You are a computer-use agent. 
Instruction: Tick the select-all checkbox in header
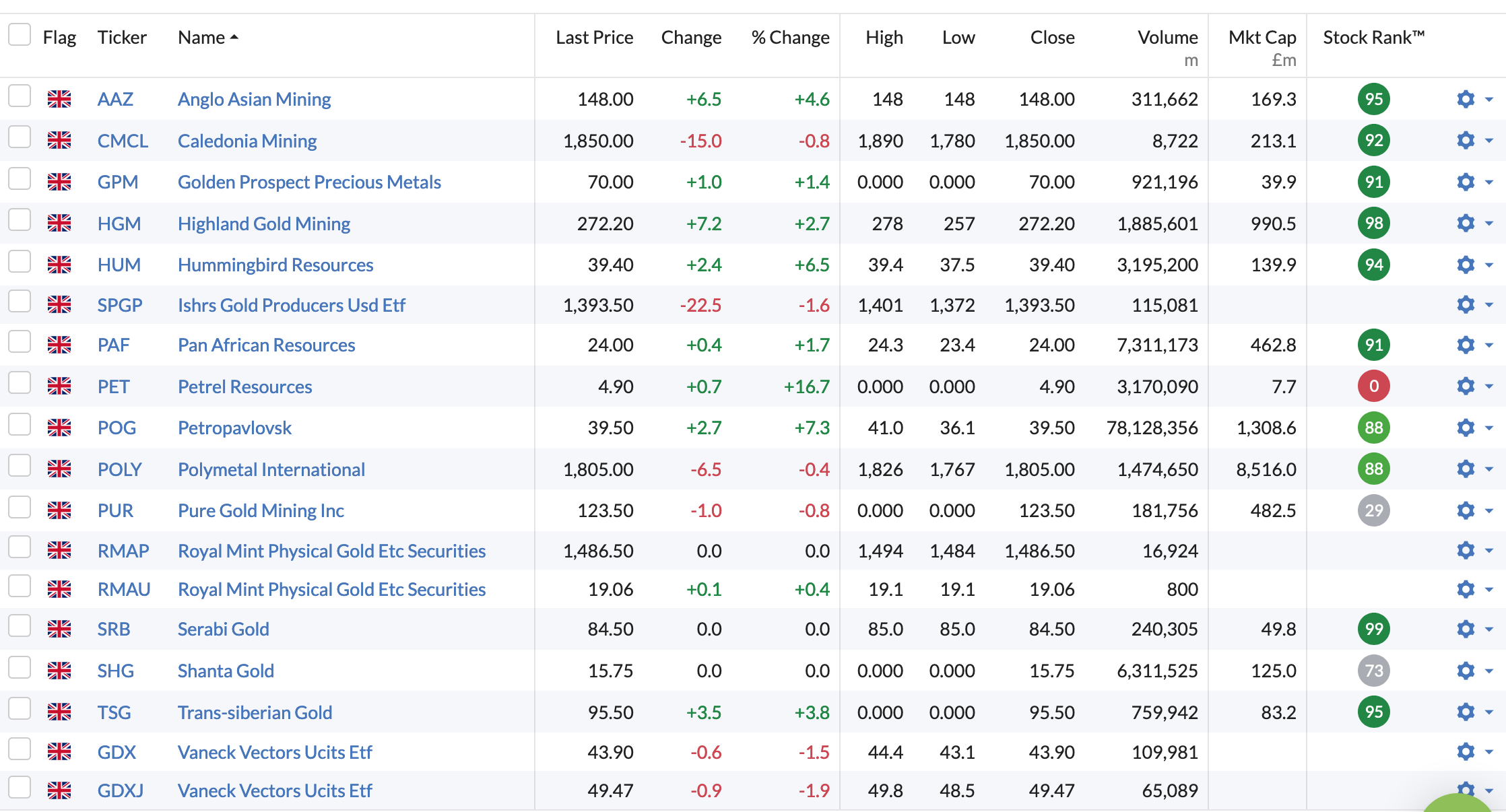pos(20,34)
